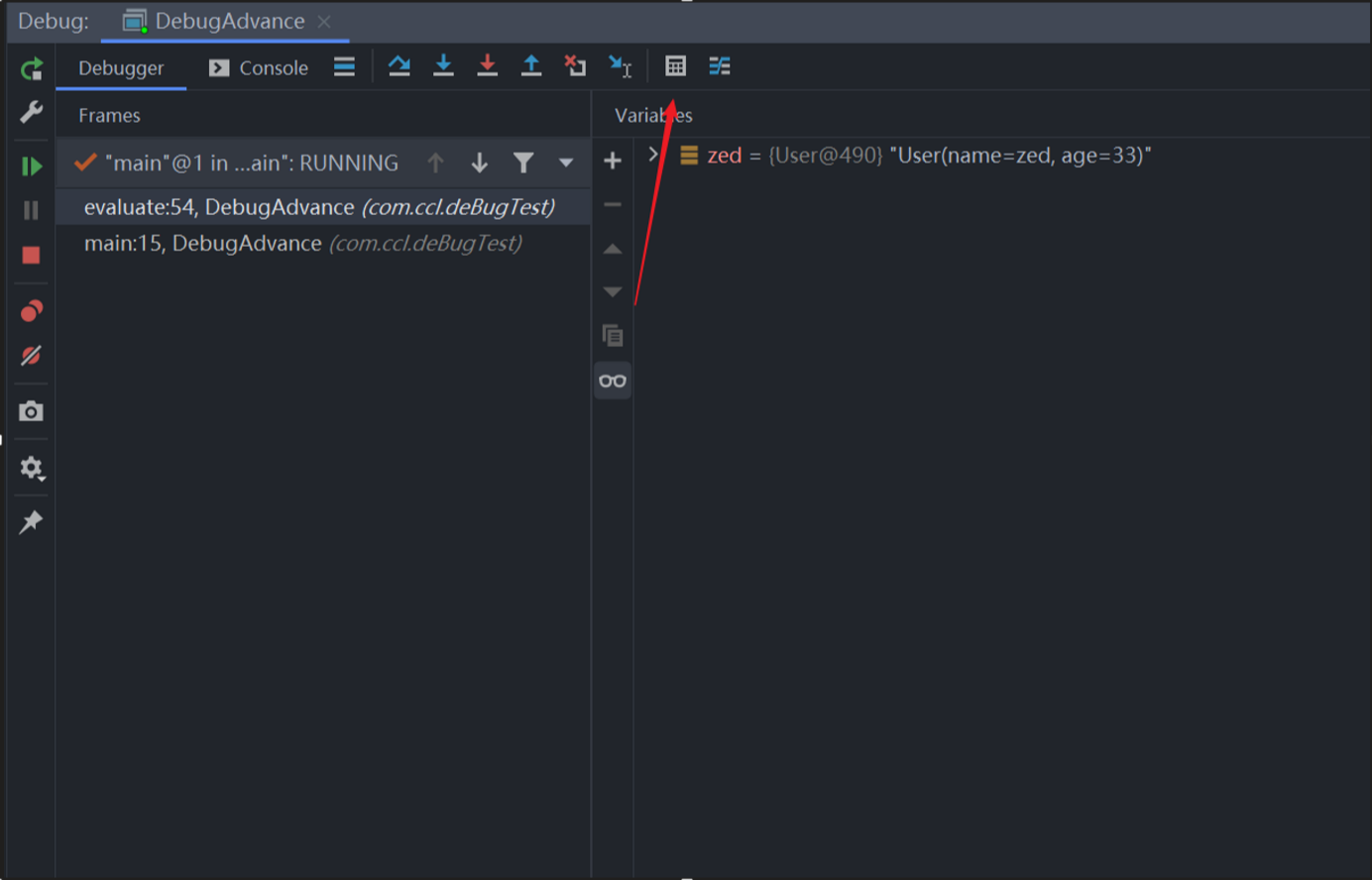Switch to the Debugger tab

(121, 68)
